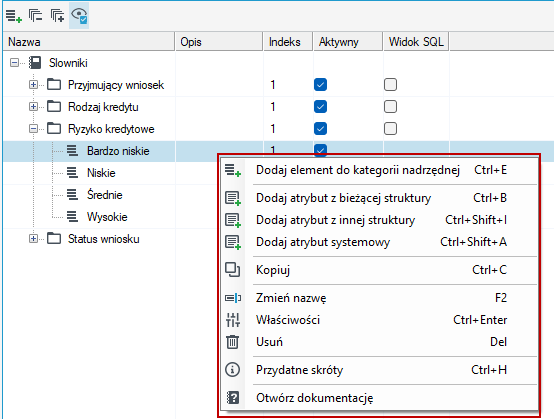Toggle Aktywny checkbox for Bardzo niskie

320,149
